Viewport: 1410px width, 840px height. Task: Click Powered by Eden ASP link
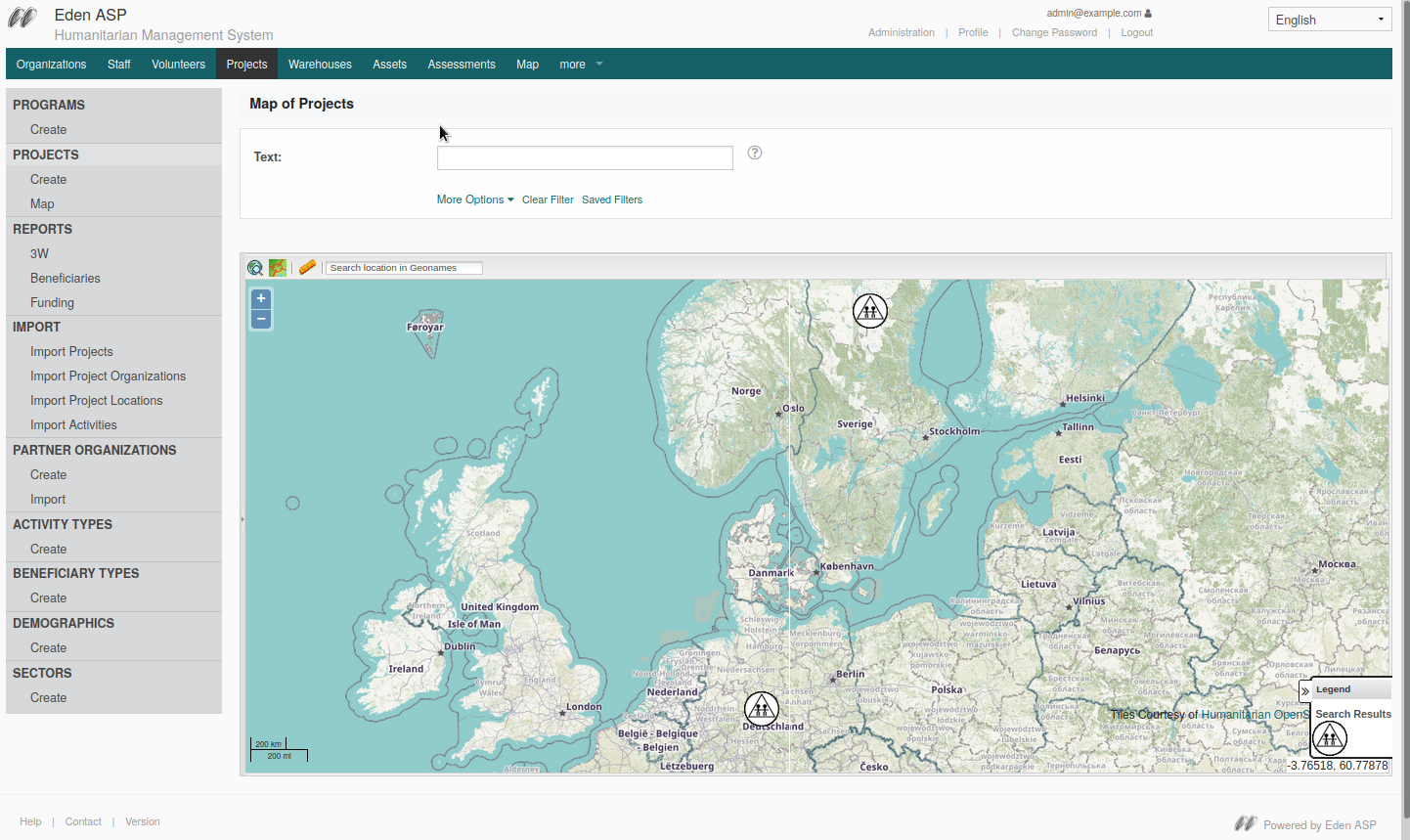[1319, 825]
